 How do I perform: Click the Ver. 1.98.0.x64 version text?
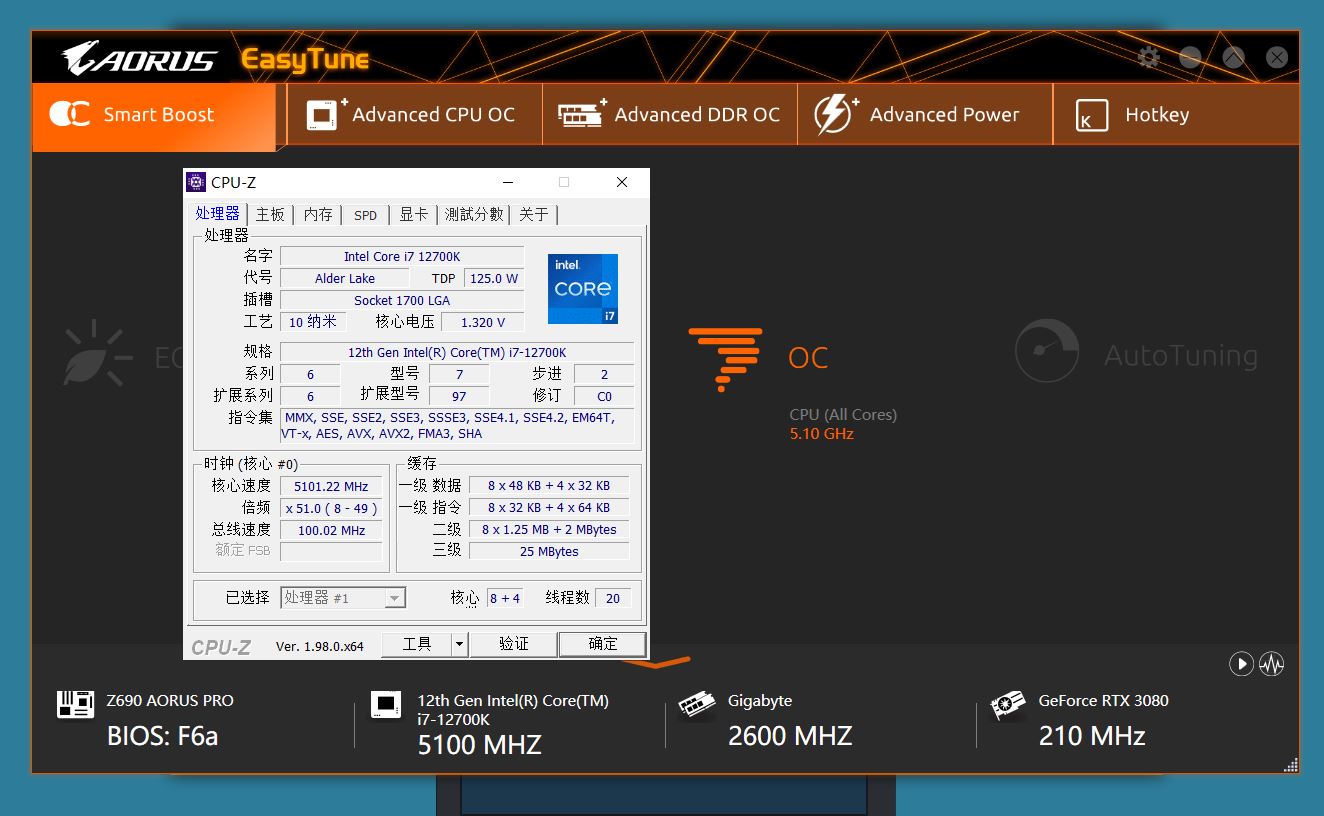[320, 647]
